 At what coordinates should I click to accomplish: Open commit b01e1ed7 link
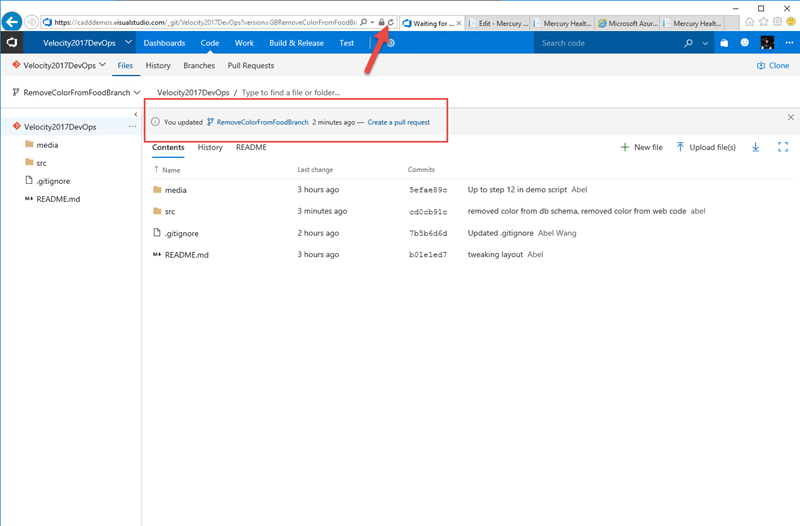(428, 255)
